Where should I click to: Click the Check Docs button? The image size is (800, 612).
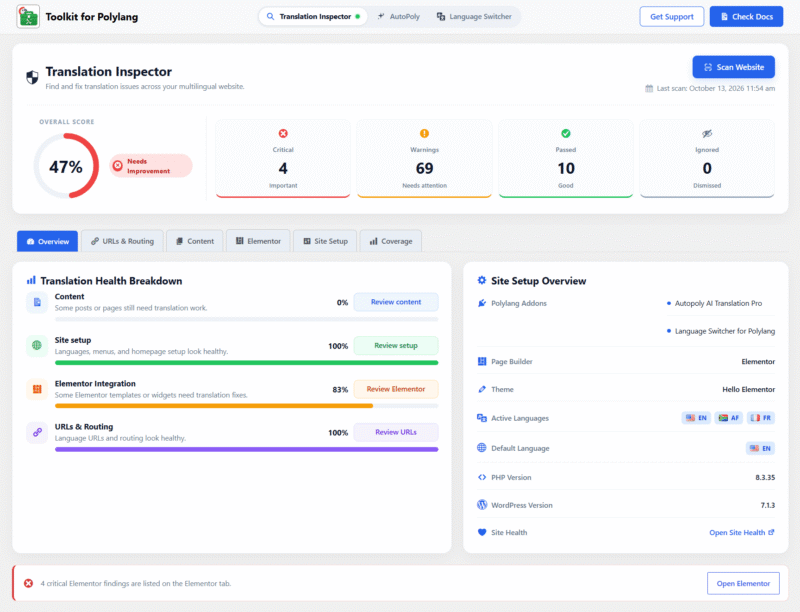pos(746,16)
